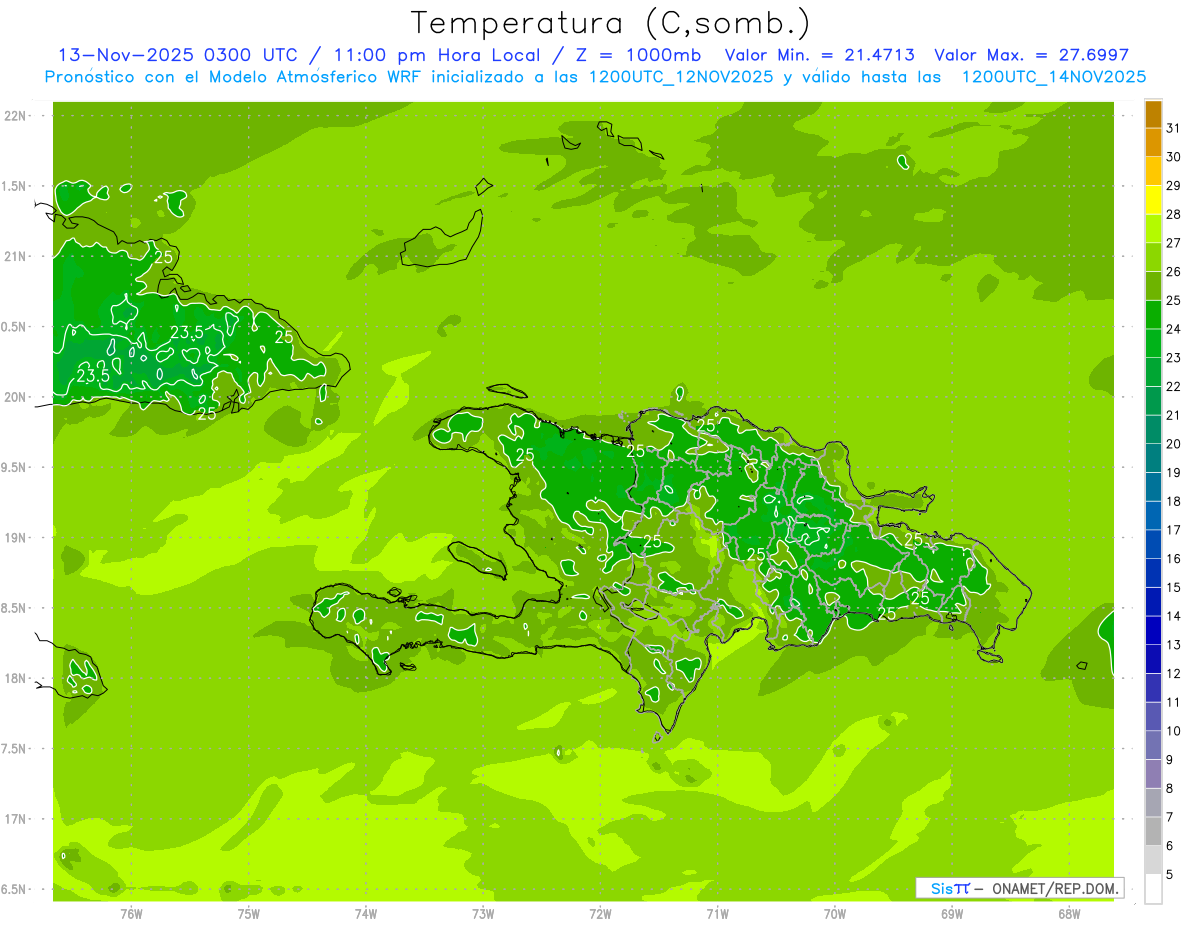Image resolution: width=1200 pixels, height=927 pixels.
Task: Pick the green swatch between 24 and 25
Action: 1153,315
